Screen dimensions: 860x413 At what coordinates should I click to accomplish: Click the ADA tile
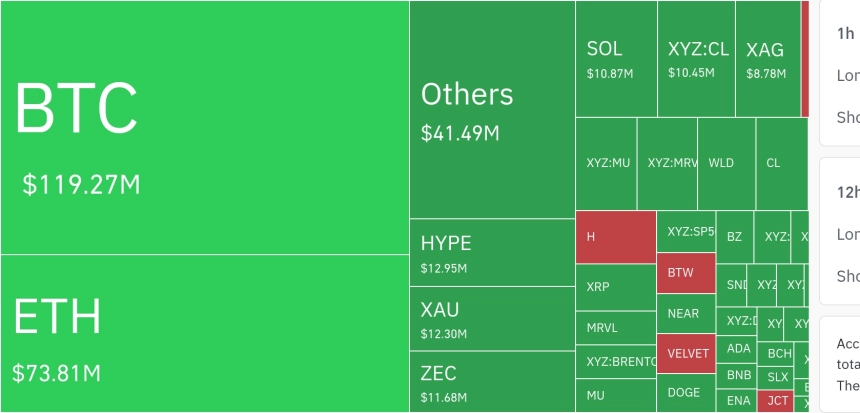pyautogui.click(x=736, y=349)
